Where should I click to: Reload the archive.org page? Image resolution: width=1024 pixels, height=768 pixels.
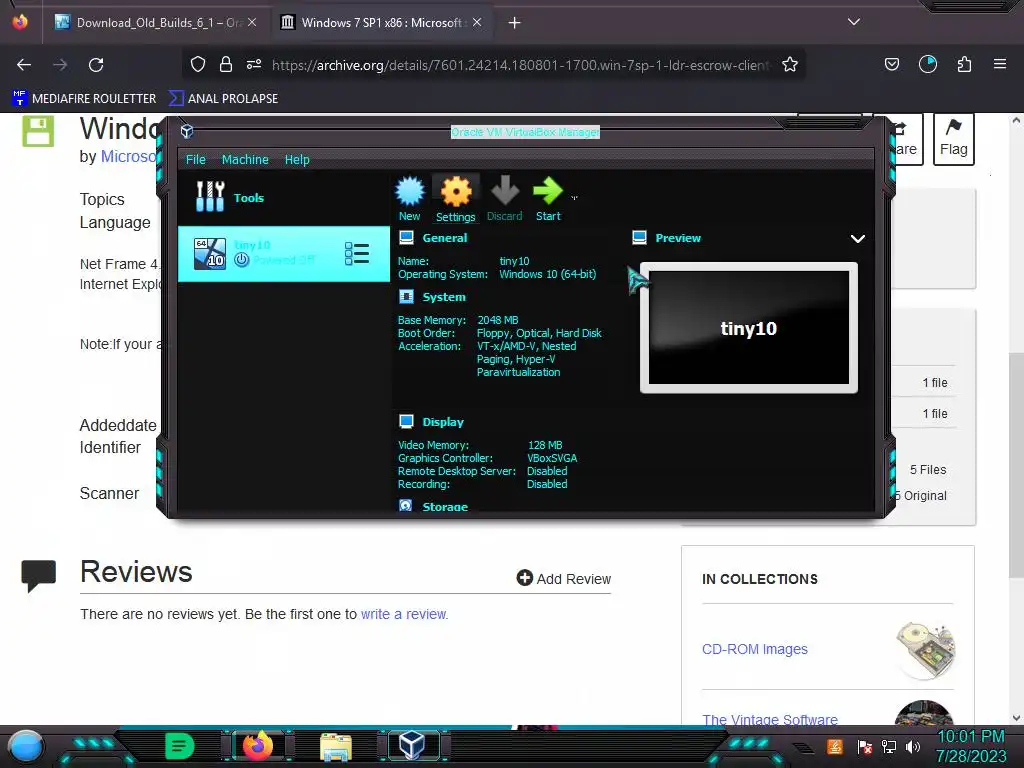tap(96, 65)
